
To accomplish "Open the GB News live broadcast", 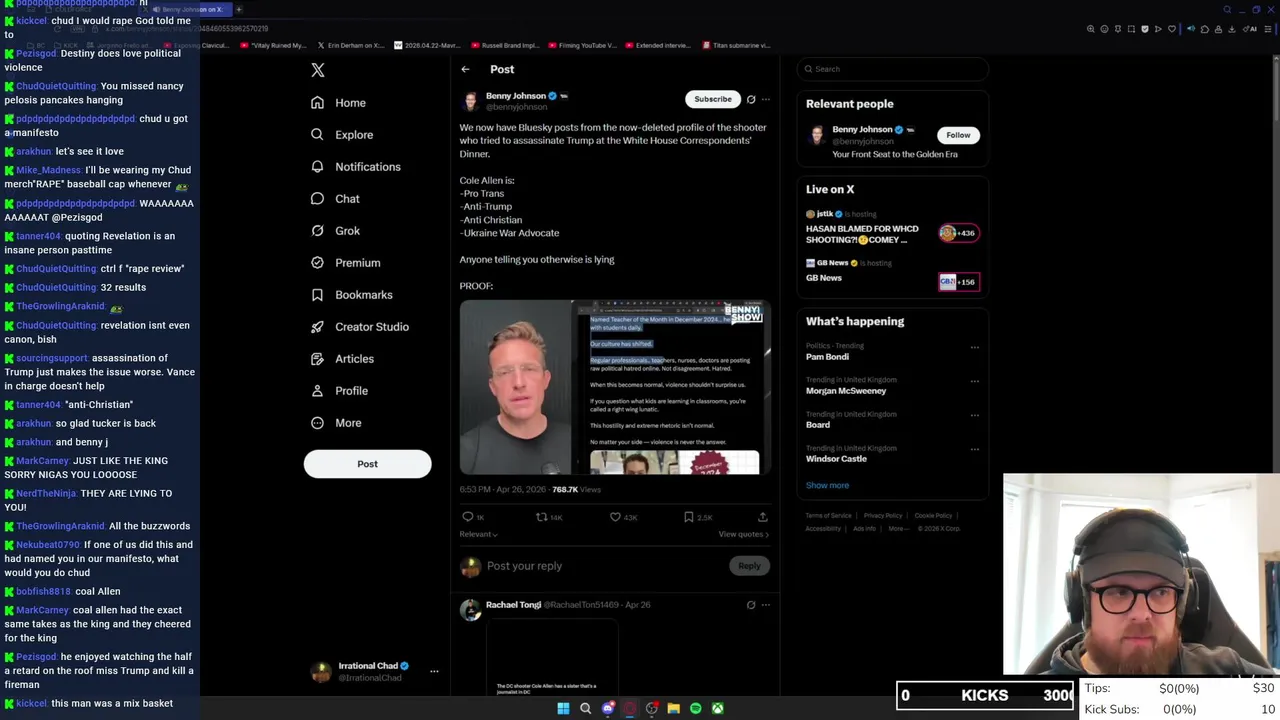I will (x=824, y=278).
